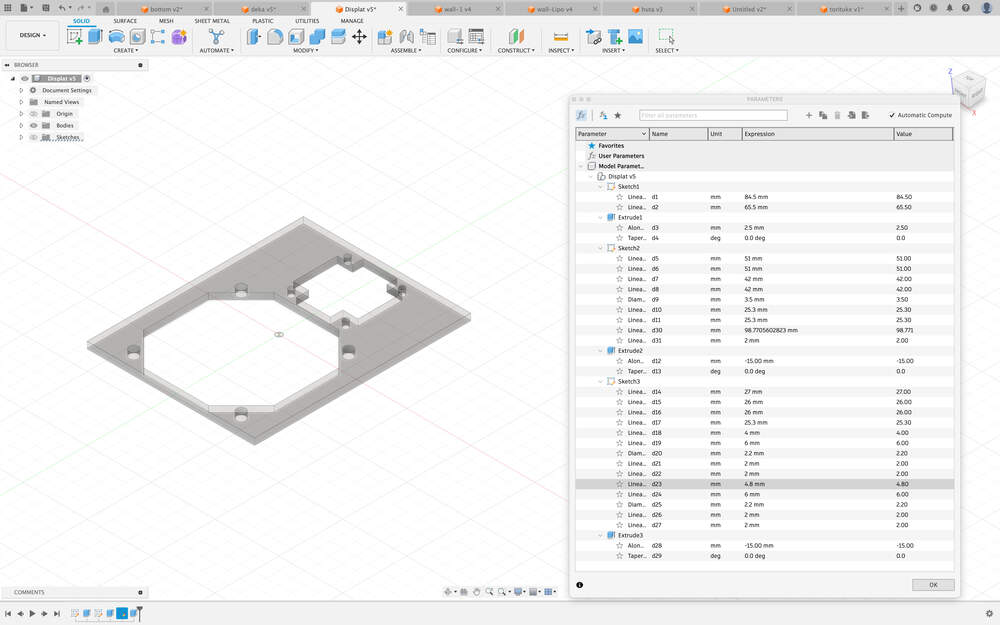Undo the last action
The image size is (1000, 625).
click(62, 8)
